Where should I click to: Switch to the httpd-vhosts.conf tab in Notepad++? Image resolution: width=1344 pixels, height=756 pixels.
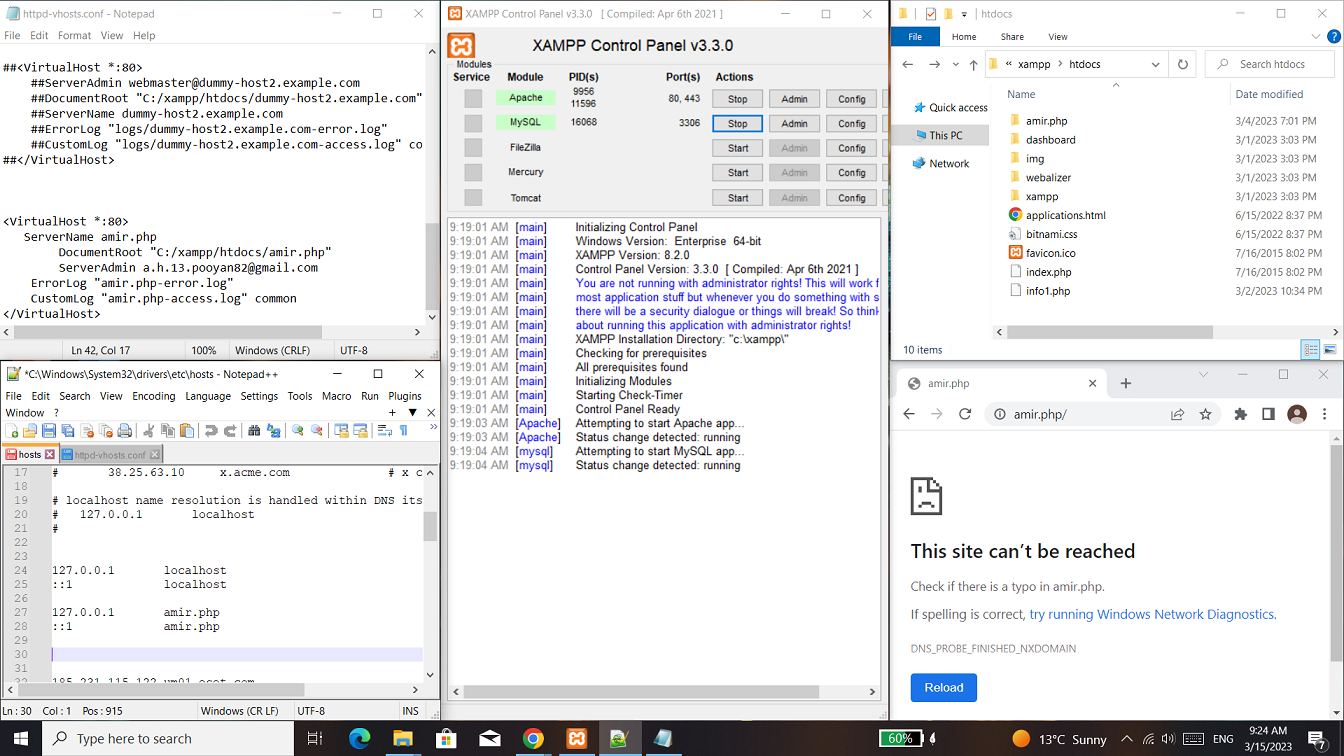[109, 455]
